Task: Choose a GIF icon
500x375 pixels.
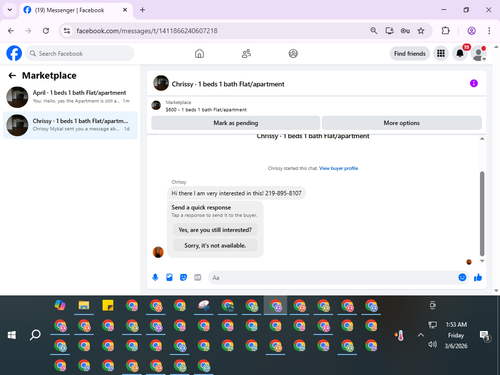Action: tap(198, 277)
